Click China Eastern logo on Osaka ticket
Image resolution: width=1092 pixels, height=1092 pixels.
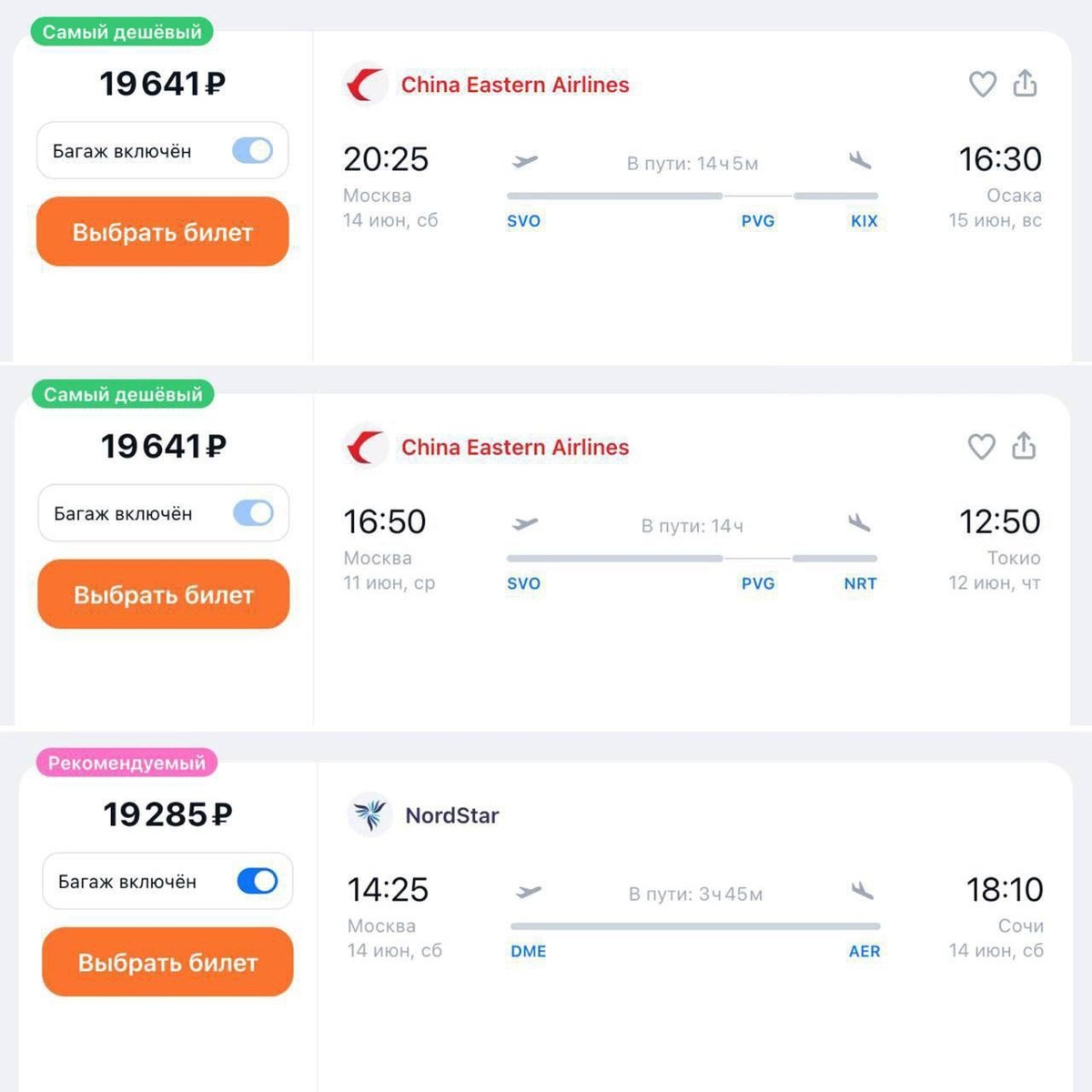tap(366, 85)
